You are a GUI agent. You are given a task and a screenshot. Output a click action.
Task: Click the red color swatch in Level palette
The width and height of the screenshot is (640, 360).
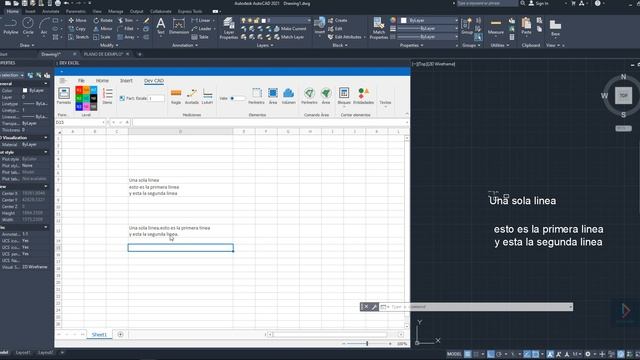(x=79, y=90)
